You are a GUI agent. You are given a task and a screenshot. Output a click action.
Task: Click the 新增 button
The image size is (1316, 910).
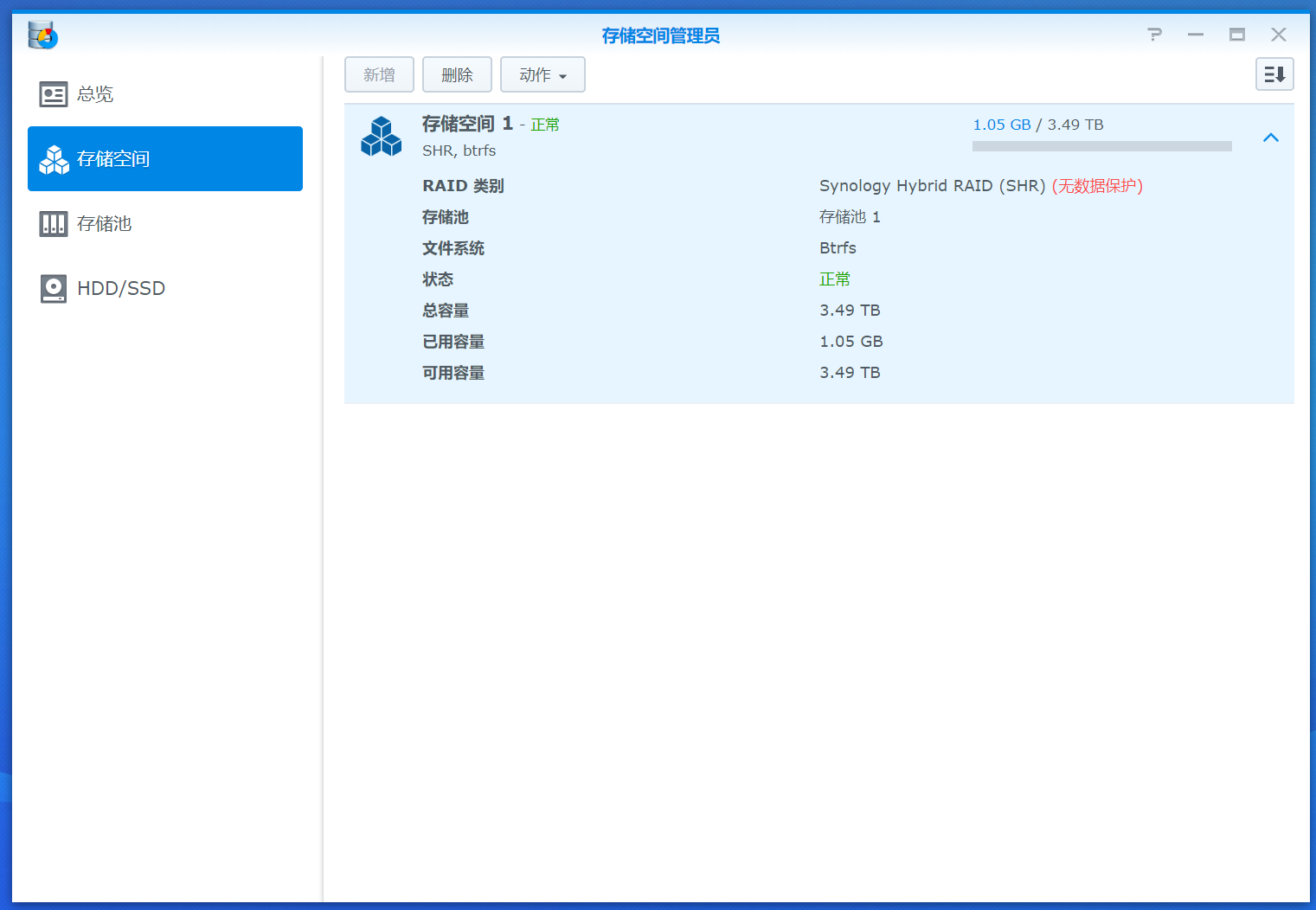(379, 74)
